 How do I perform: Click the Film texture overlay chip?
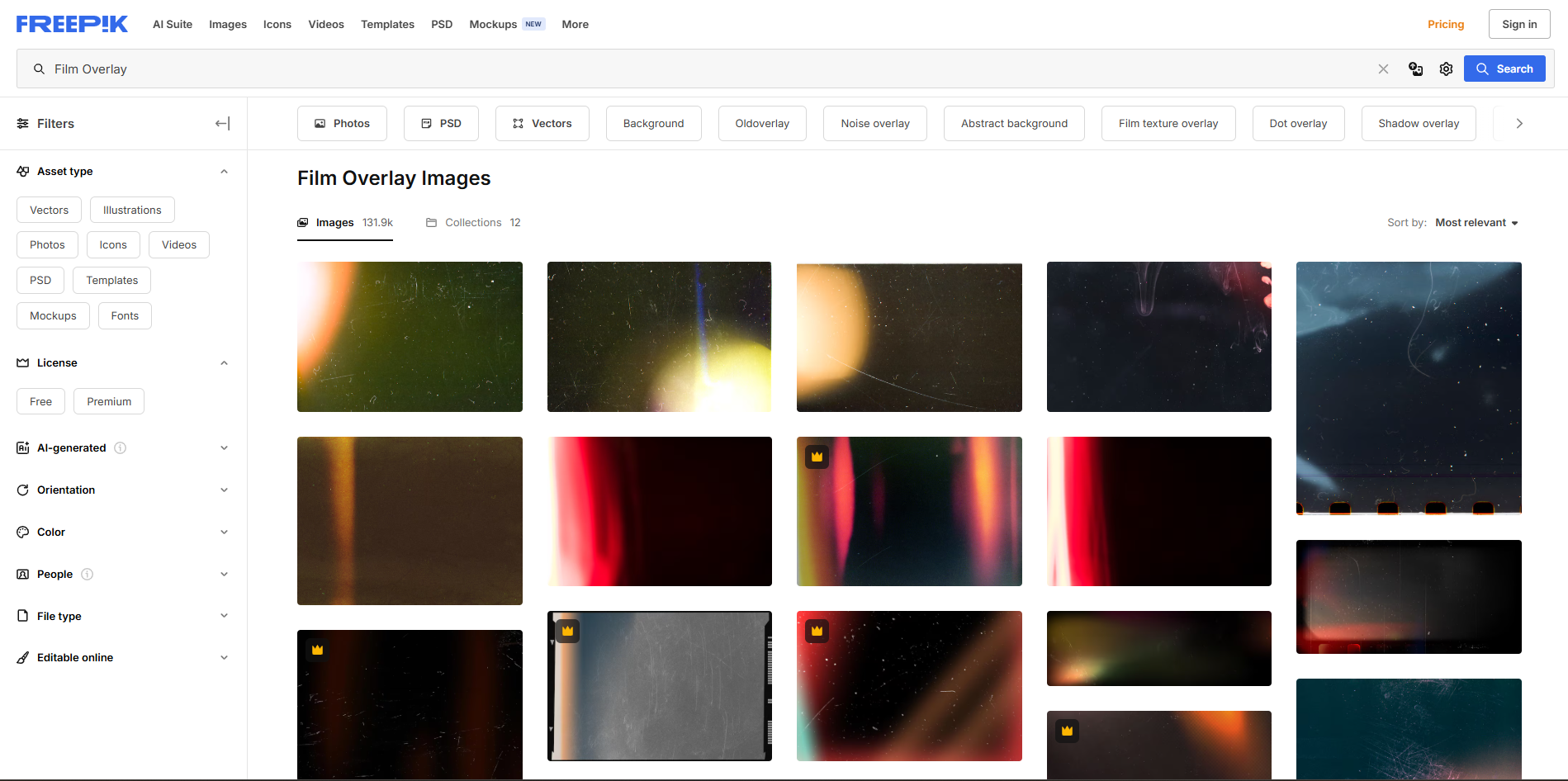1168,124
